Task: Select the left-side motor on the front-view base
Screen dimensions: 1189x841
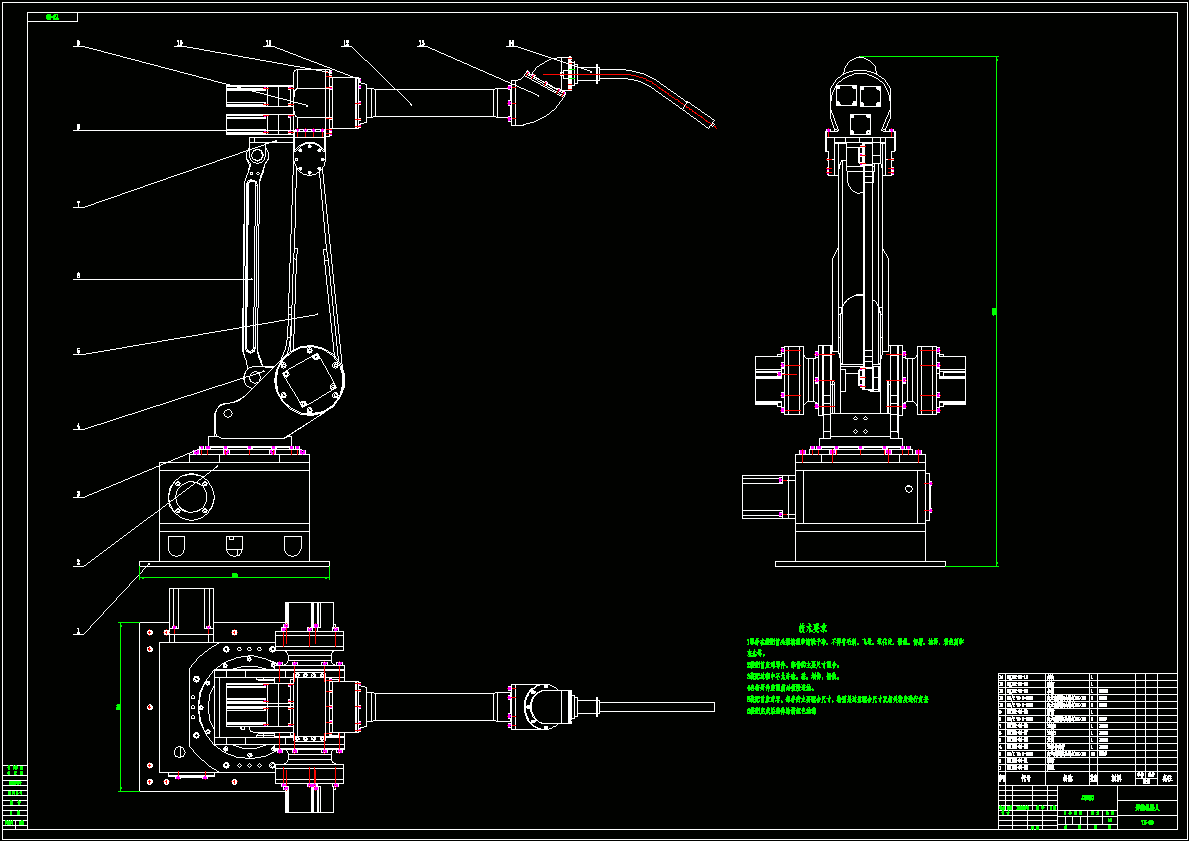Action: click(x=768, y=497)
